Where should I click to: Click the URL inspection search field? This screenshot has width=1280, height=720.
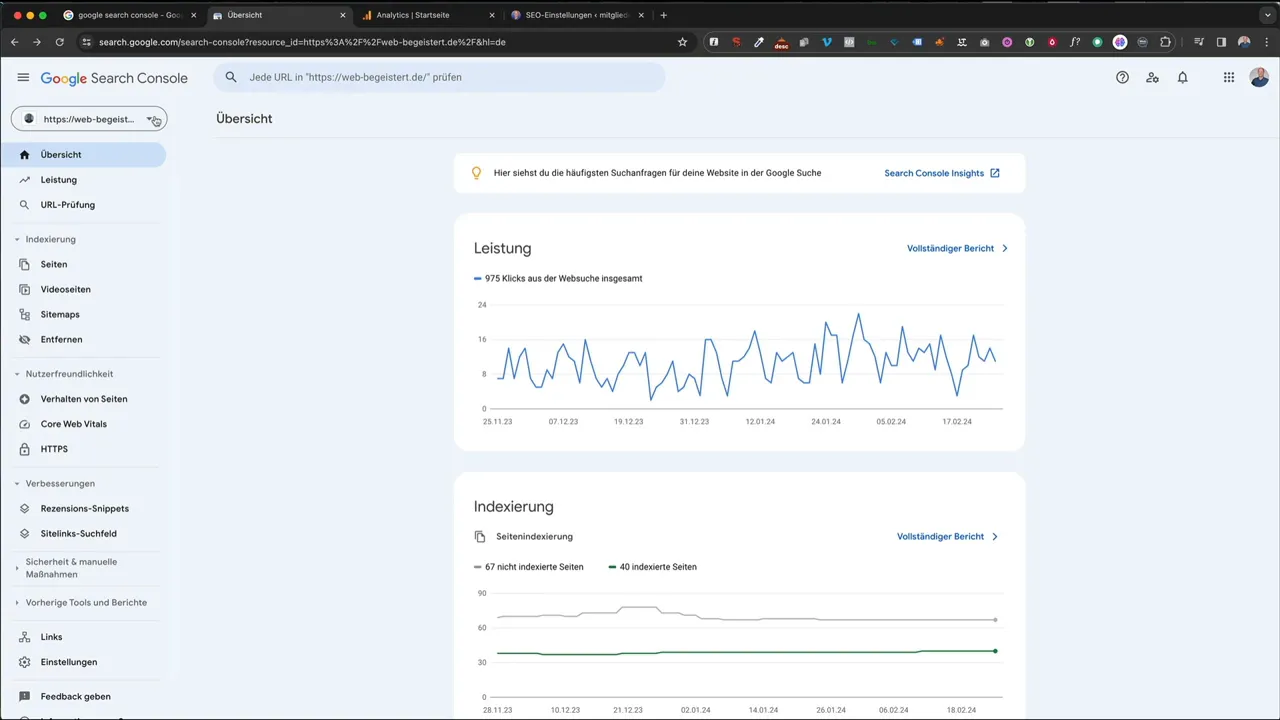440,77
